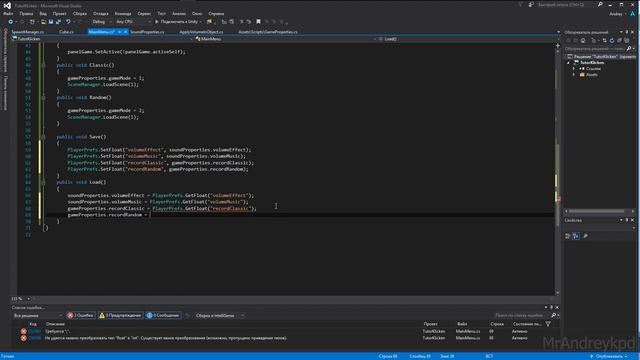Click the Properties panel wrench icon
This screenshot has width=640, height=360.
(x=585, y=236)
